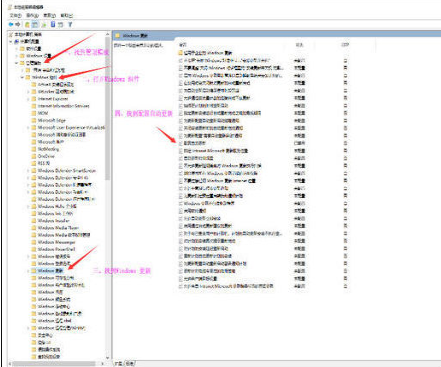Click the 计算机配置 computer icon in tree
Screen dimensions: 441x367
(17, 41)
